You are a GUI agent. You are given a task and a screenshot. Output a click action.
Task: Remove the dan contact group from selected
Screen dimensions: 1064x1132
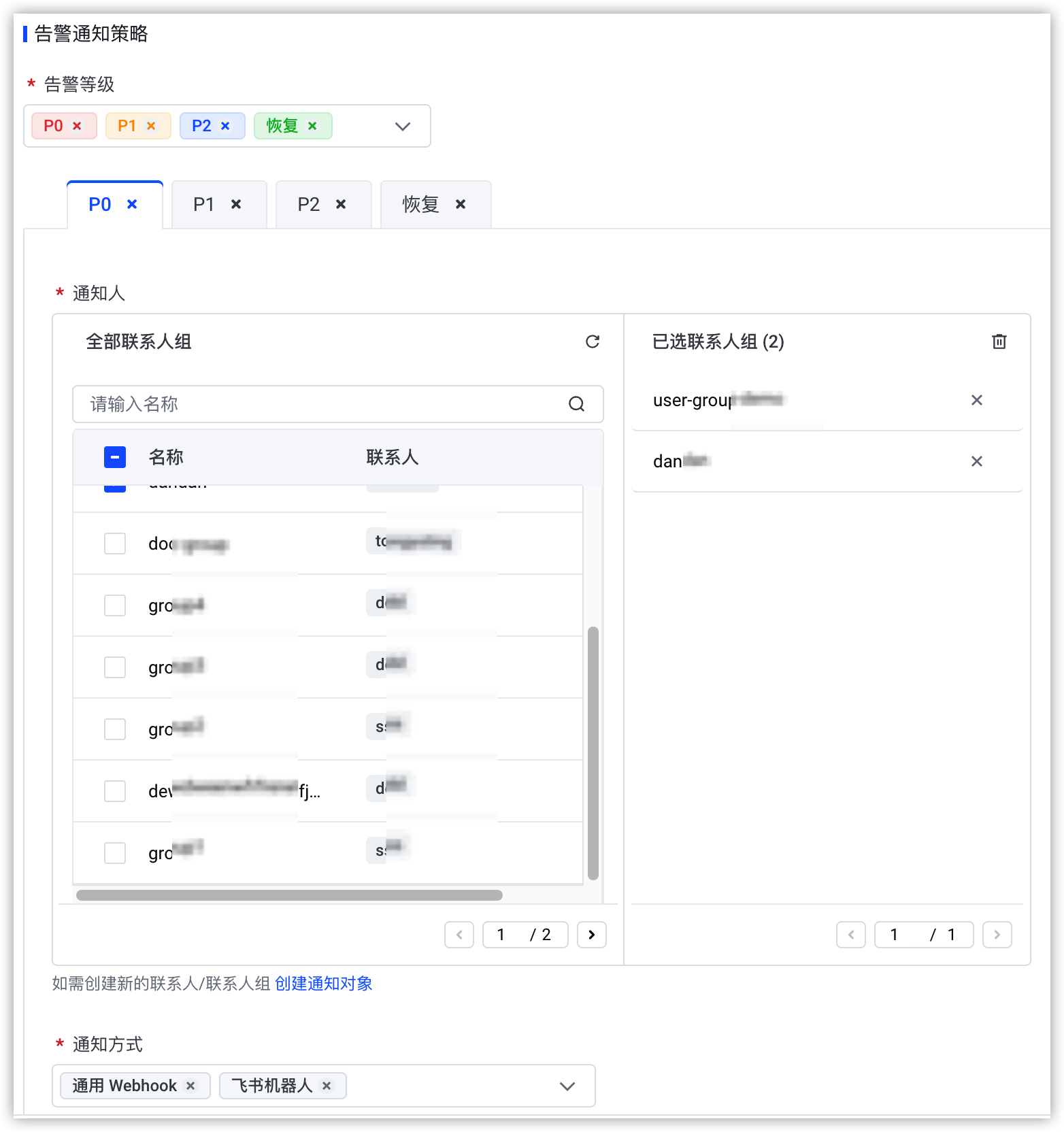pyautogui.click(x=976, y=461)
